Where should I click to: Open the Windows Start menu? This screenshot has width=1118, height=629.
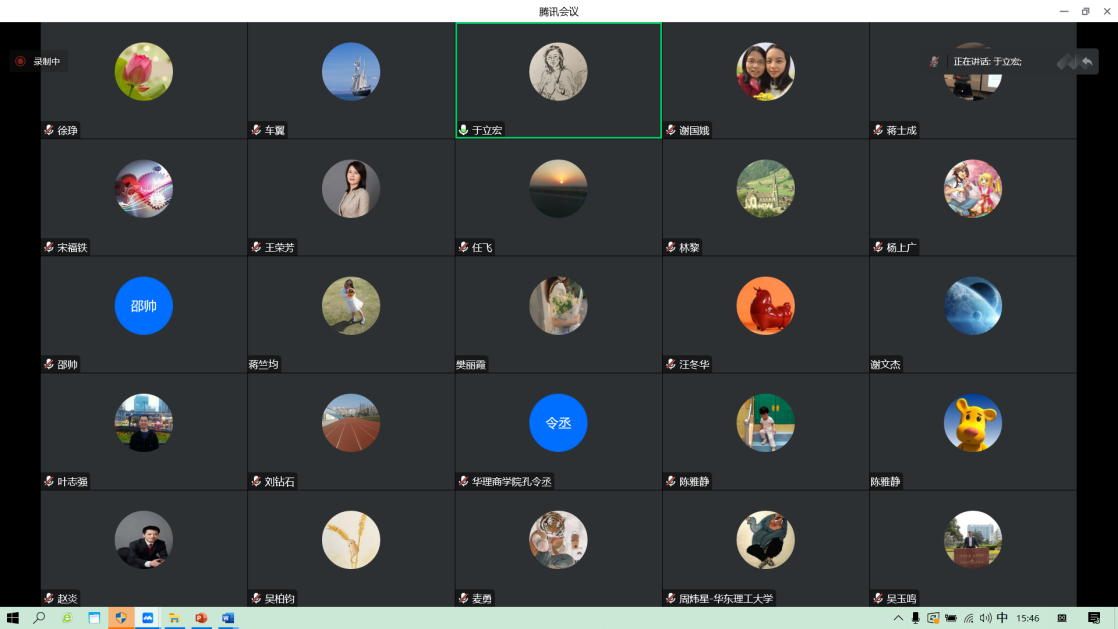click(x=13, y=618)
